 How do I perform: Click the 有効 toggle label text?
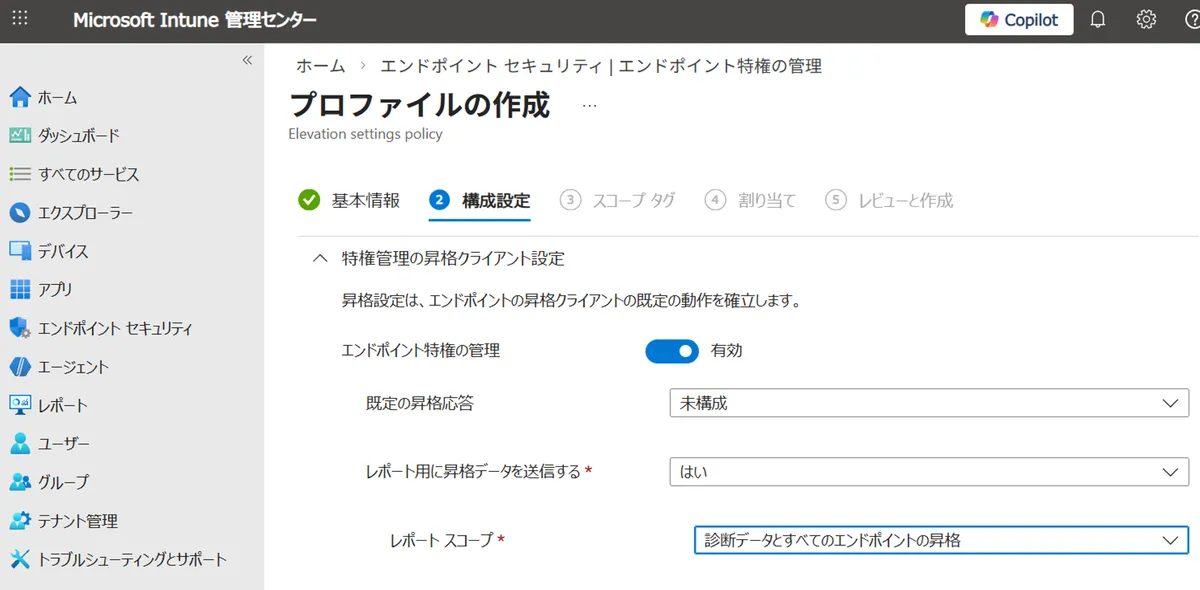click(726, 351)
